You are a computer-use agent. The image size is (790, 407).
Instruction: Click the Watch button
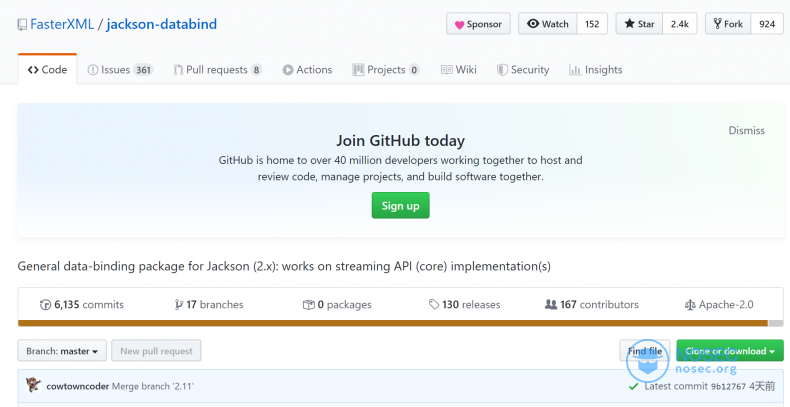[x=548, y=24]
